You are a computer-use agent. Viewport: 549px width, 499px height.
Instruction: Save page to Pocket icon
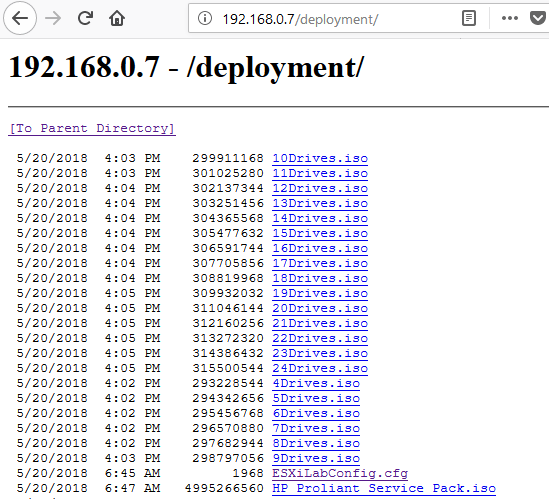[538, 18]
